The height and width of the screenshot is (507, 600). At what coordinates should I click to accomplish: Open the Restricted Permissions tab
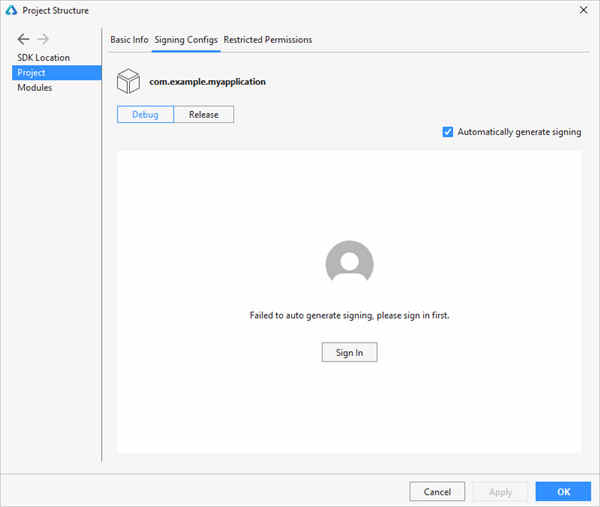(268, 40)
